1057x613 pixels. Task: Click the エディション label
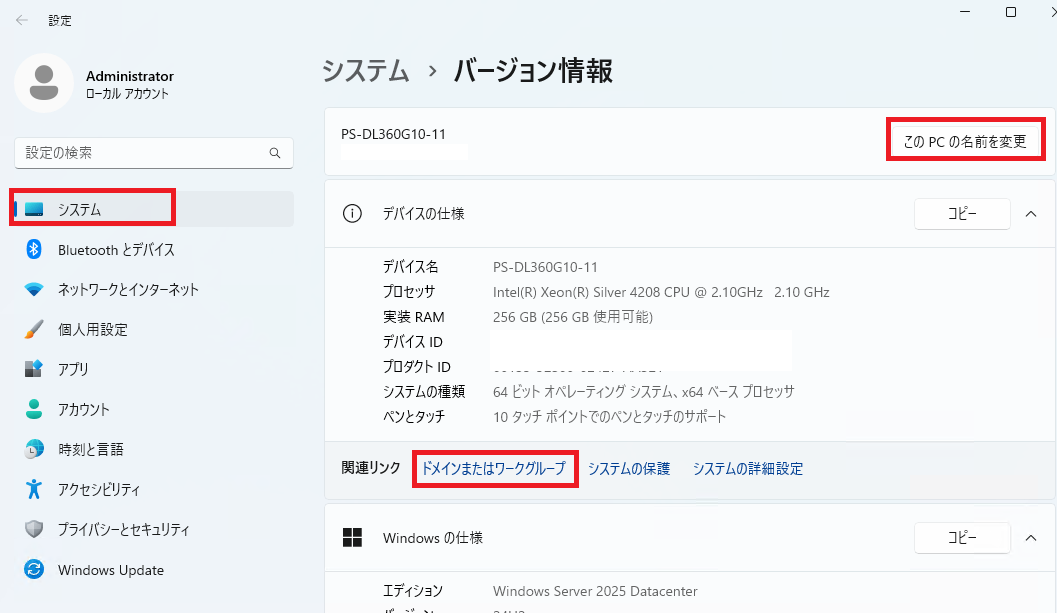[413, 591]
